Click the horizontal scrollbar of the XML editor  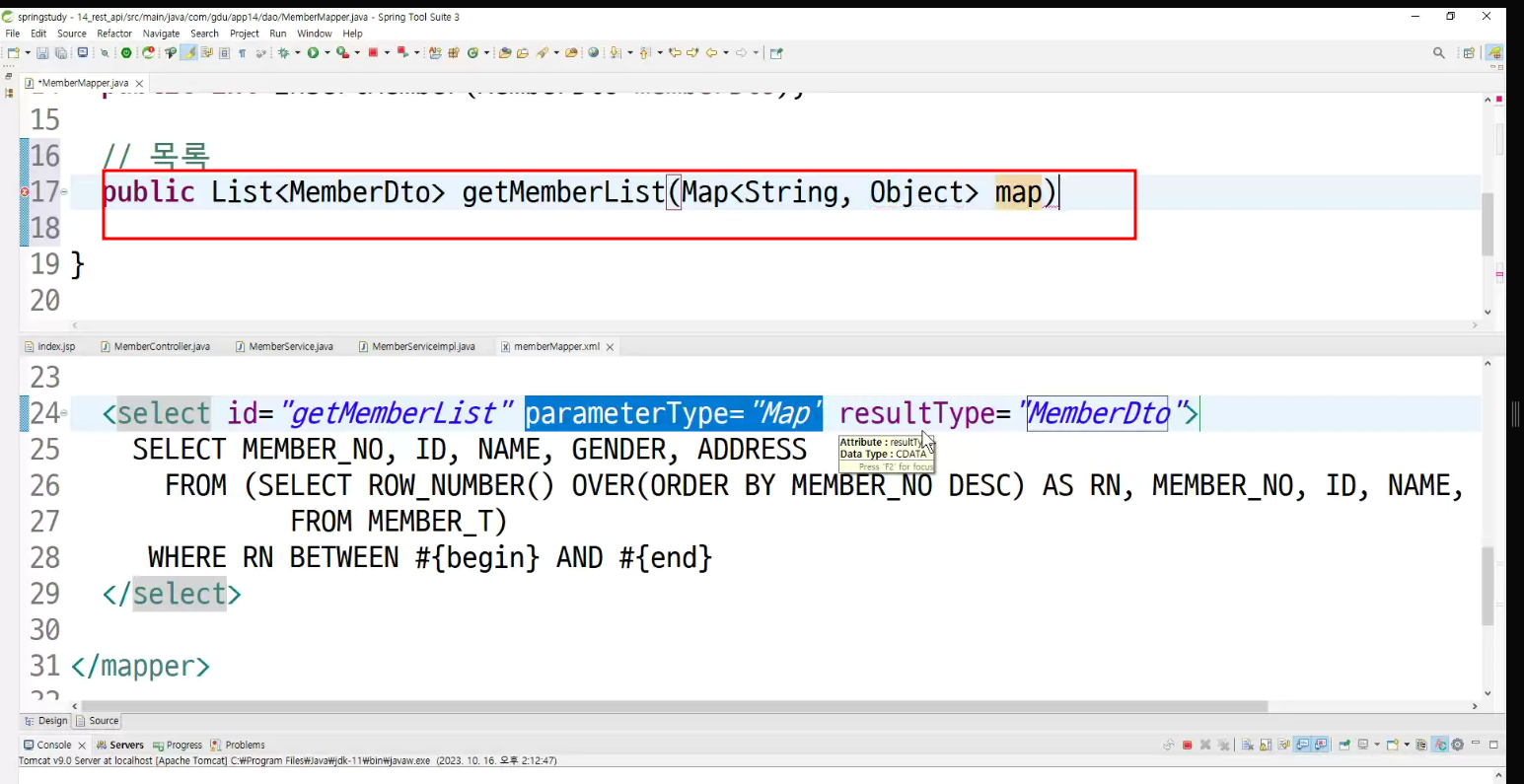pos(675,706)
